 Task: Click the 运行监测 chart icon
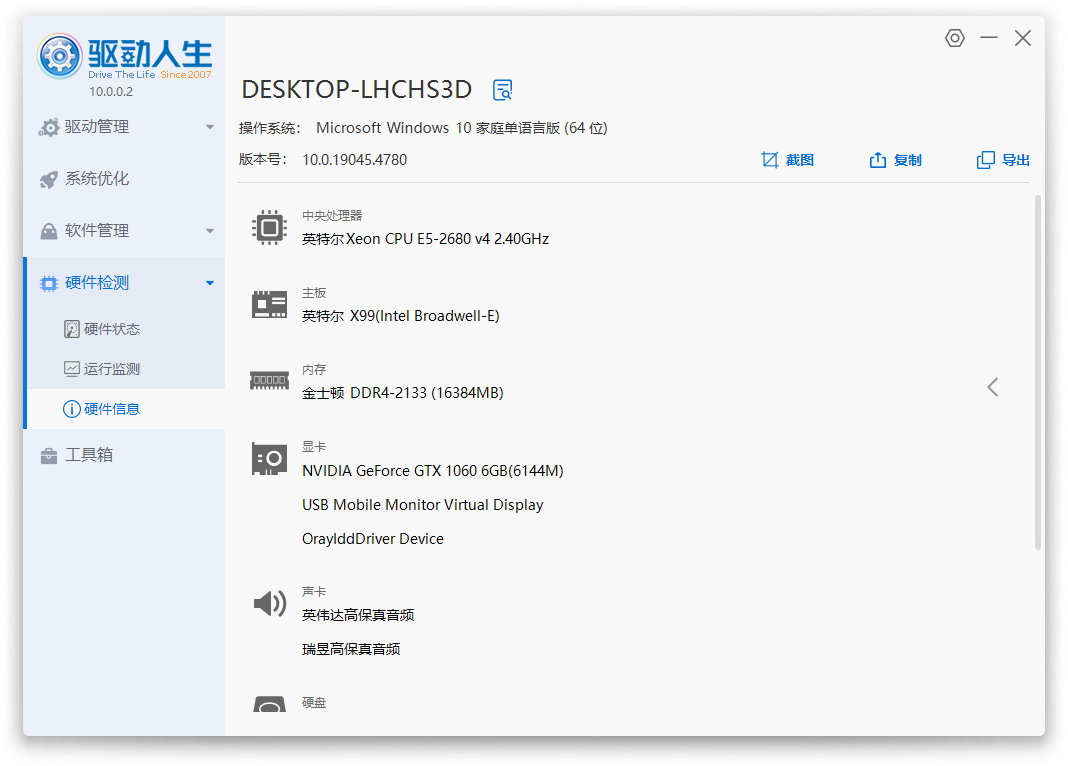click(x=72, y=369)
